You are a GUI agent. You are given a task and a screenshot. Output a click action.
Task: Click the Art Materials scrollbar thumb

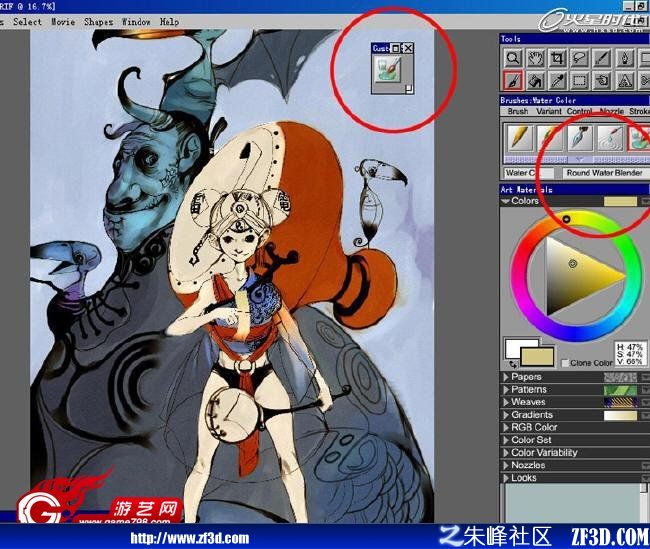tap(644, 488)
